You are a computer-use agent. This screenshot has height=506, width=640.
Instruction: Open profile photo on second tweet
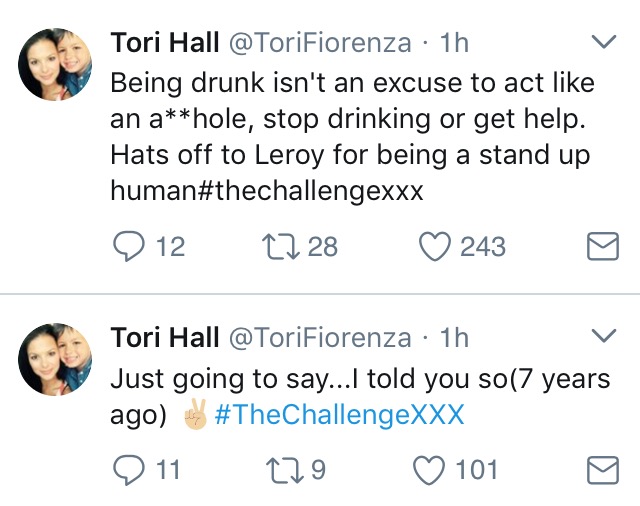coord(55,360)
